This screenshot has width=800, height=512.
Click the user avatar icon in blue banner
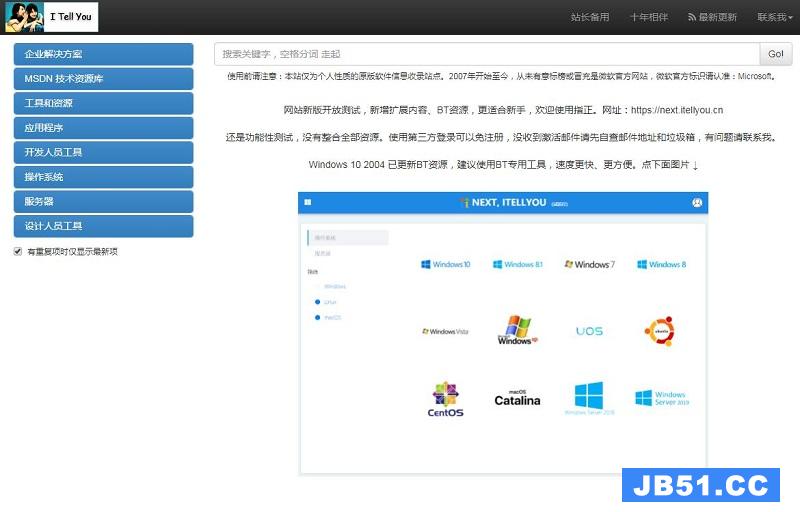697,203
